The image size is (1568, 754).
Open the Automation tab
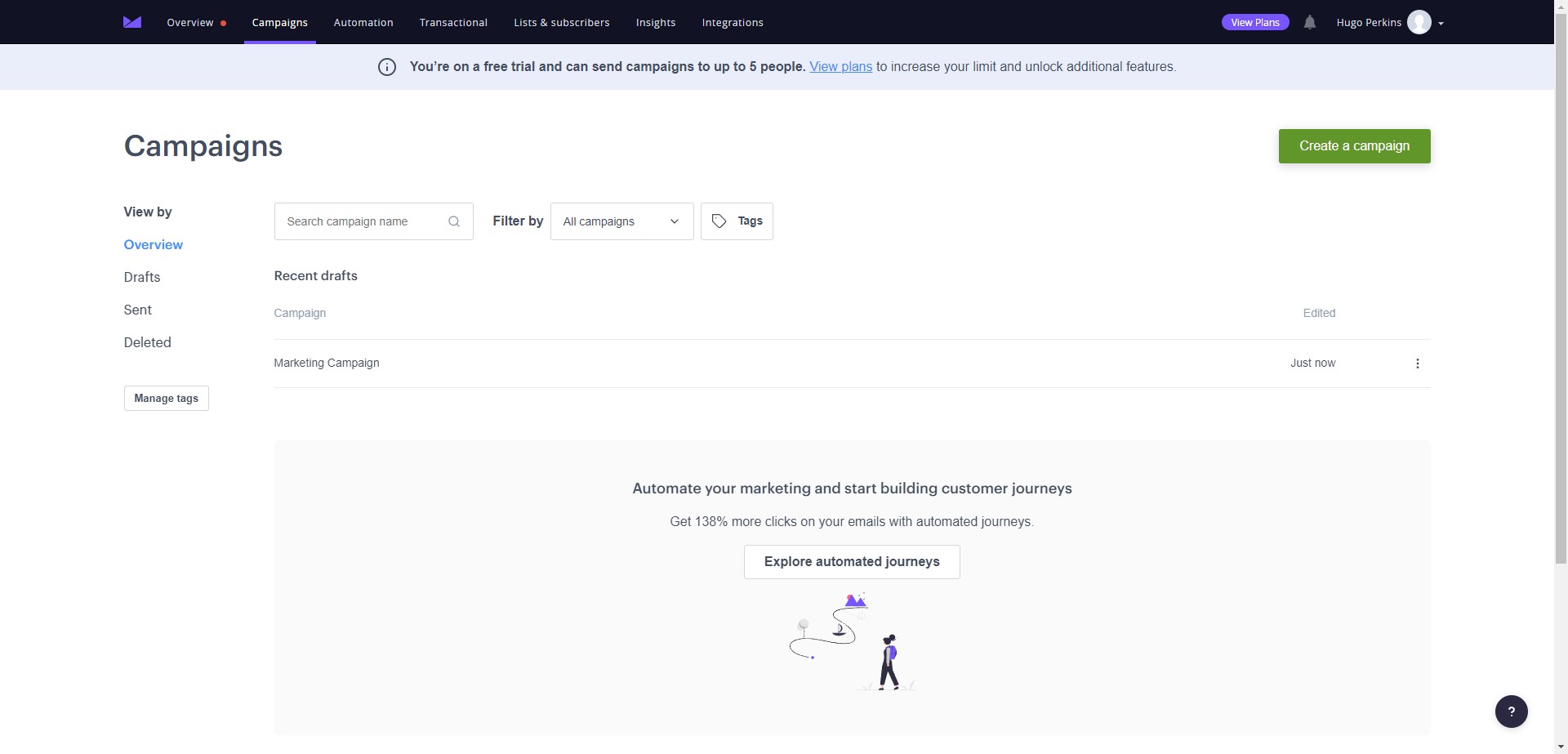point(363,22)
